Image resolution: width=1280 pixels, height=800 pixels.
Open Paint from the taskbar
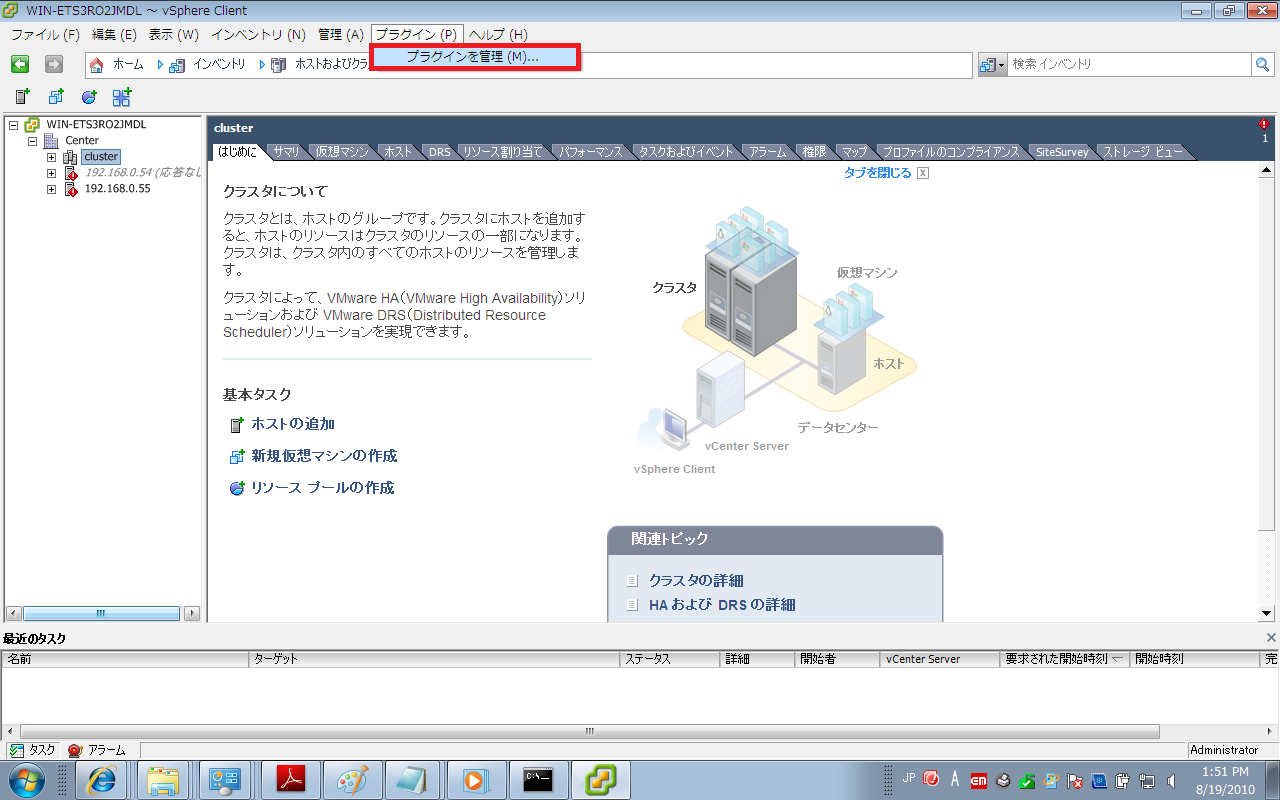coord(351,779)
